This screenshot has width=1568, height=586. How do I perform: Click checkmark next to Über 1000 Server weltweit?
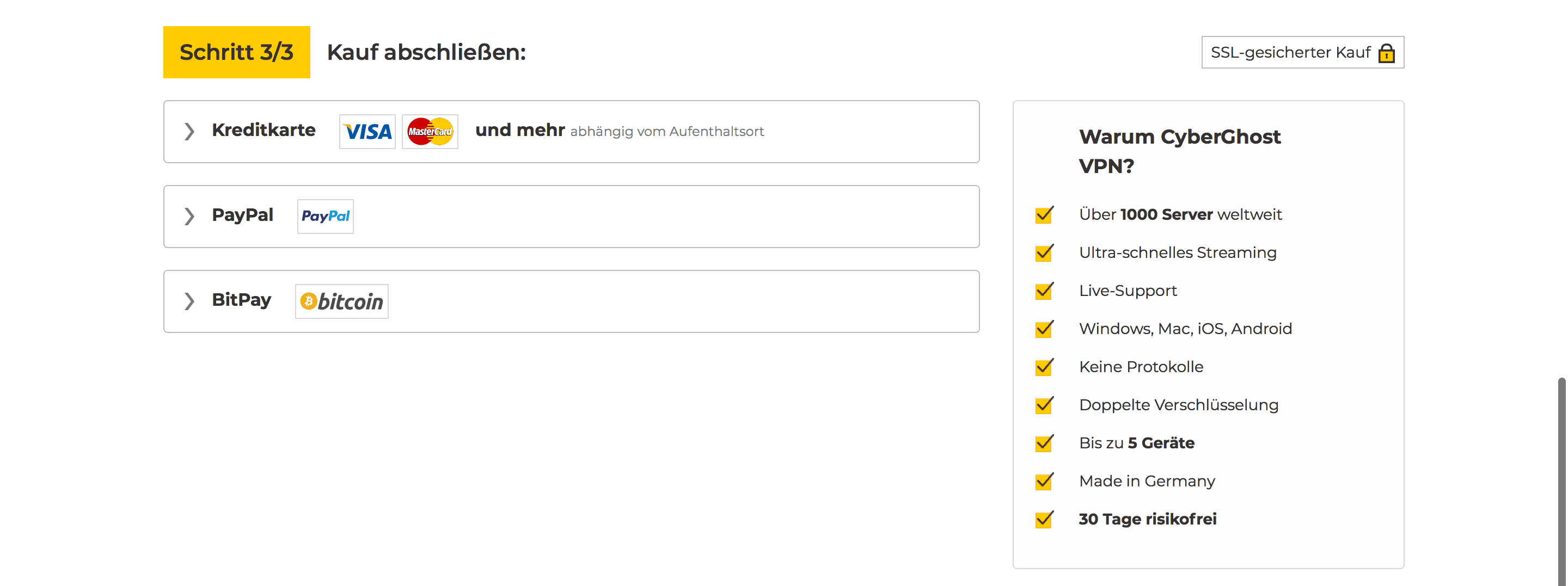tap(1044, 214)
